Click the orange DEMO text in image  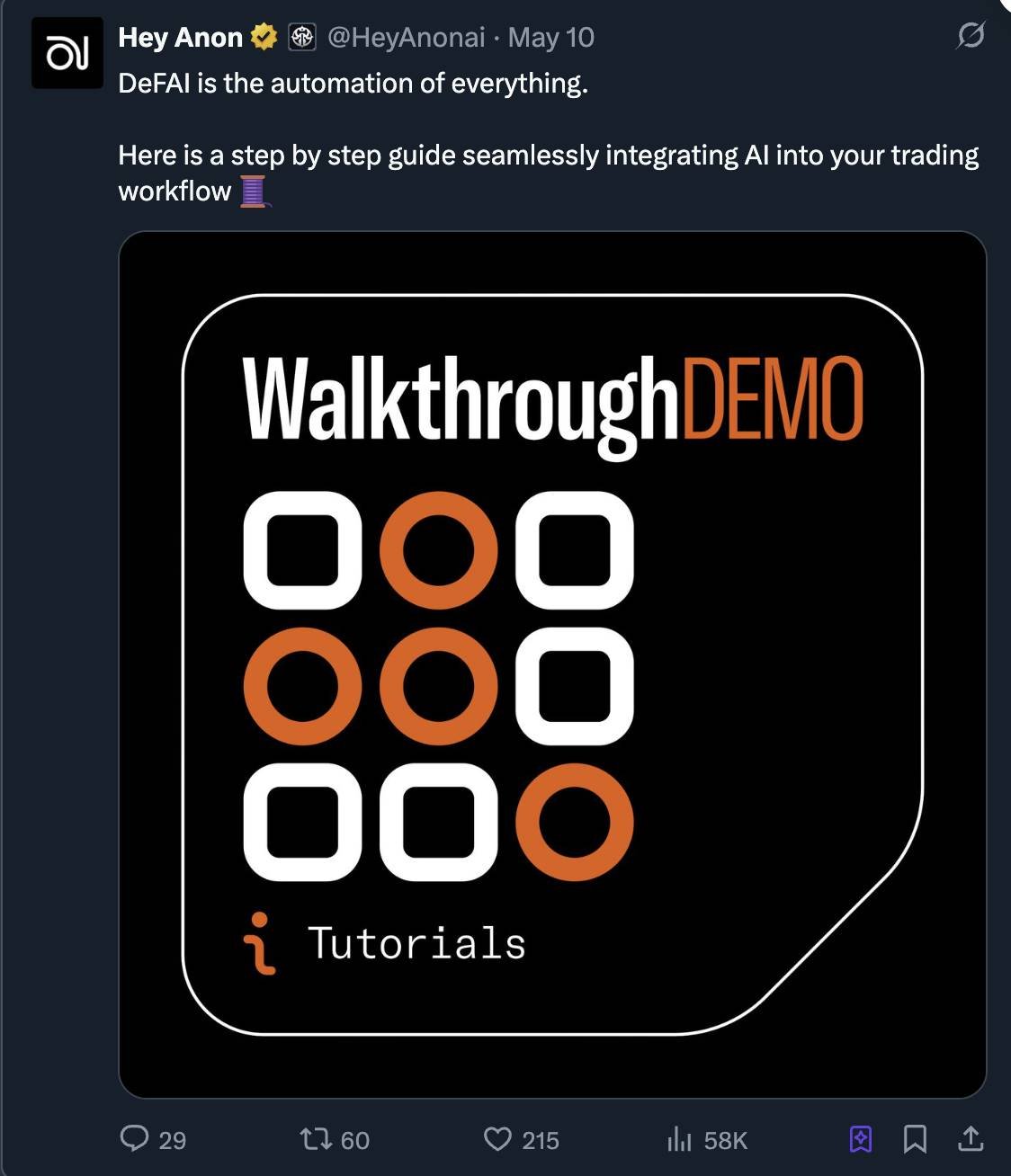coord(774,397)
